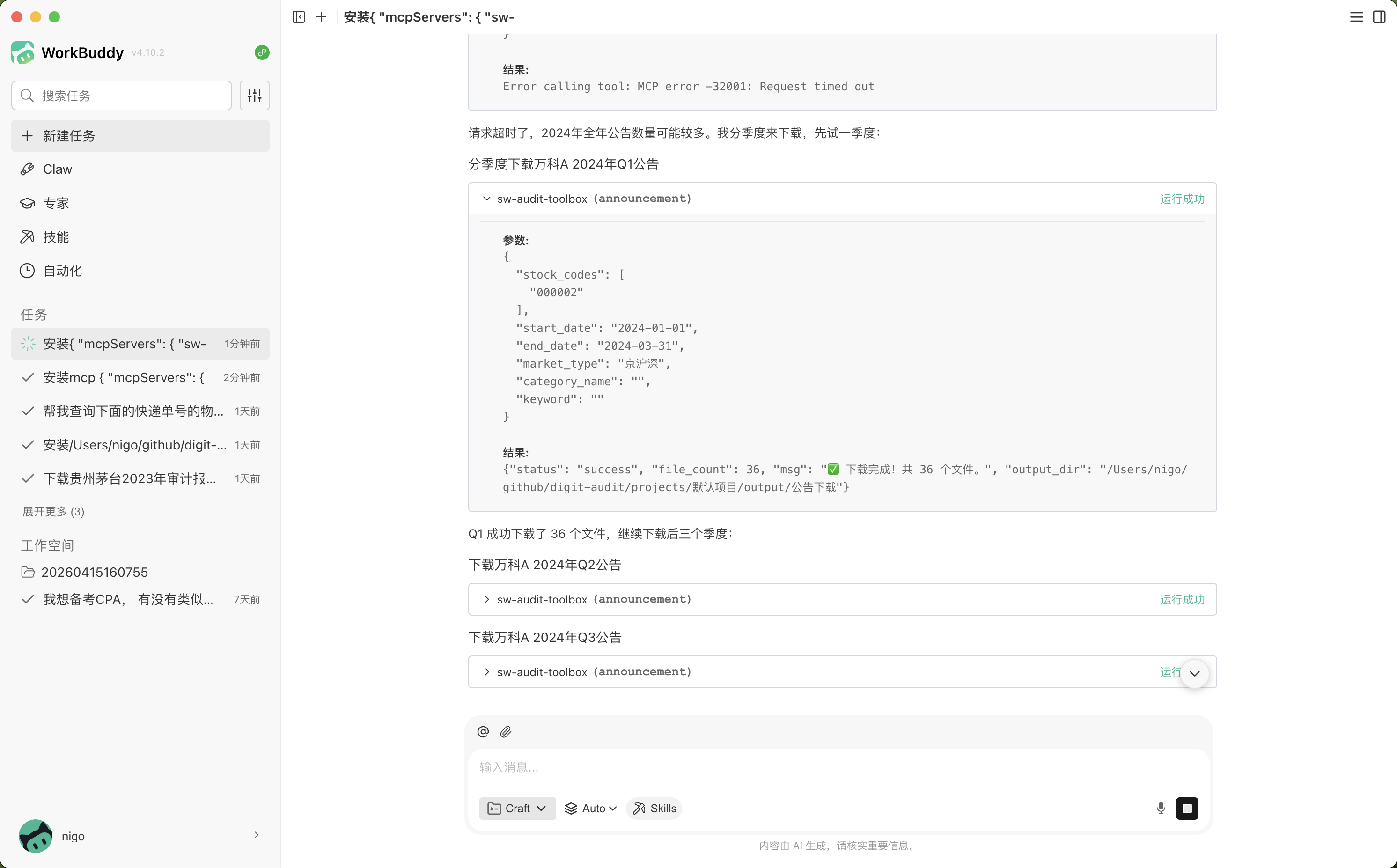1397x868 pixels.
Task: Expand the Q2 sw-audit-toolbox tool block
Action: [x=487, y=599]
